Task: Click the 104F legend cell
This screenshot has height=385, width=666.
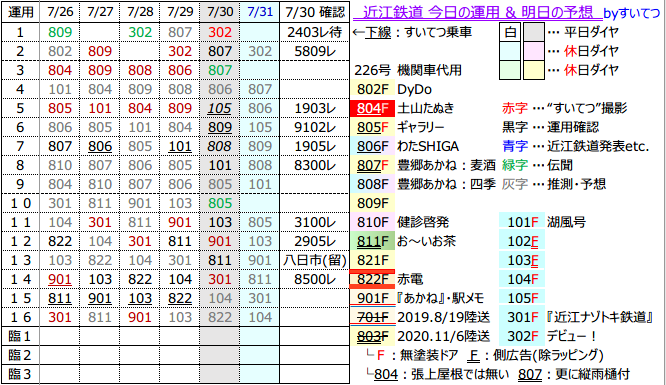Action: [x=522, y=279]
